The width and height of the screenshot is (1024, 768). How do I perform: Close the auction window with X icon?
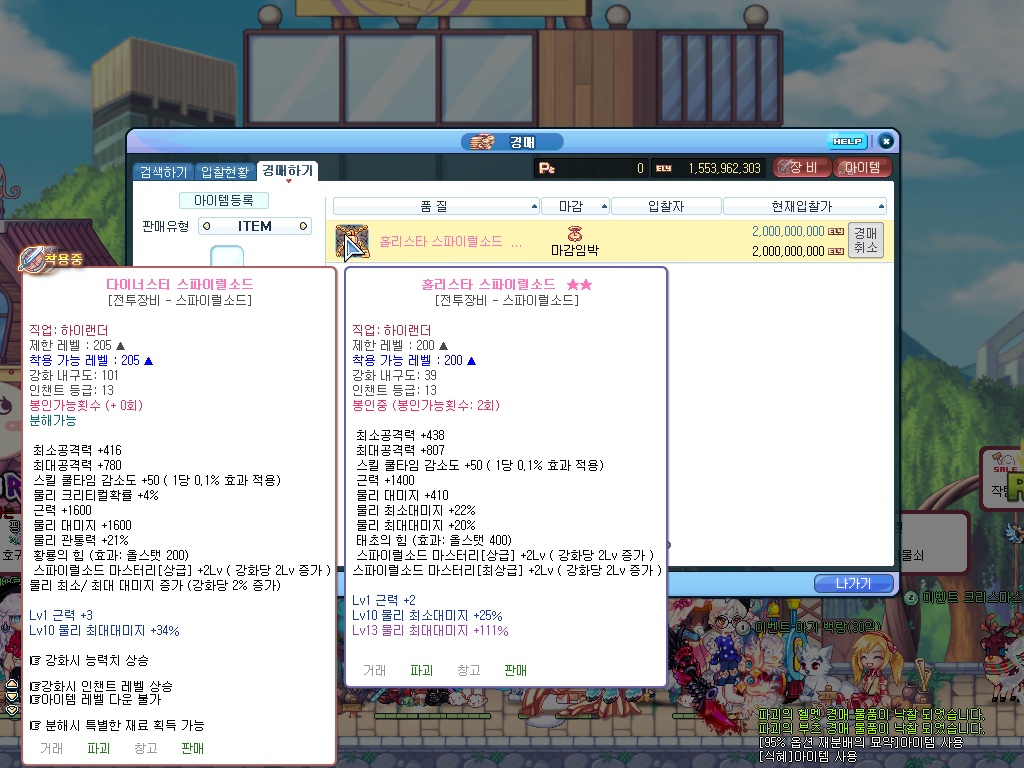tap(884, 142)
